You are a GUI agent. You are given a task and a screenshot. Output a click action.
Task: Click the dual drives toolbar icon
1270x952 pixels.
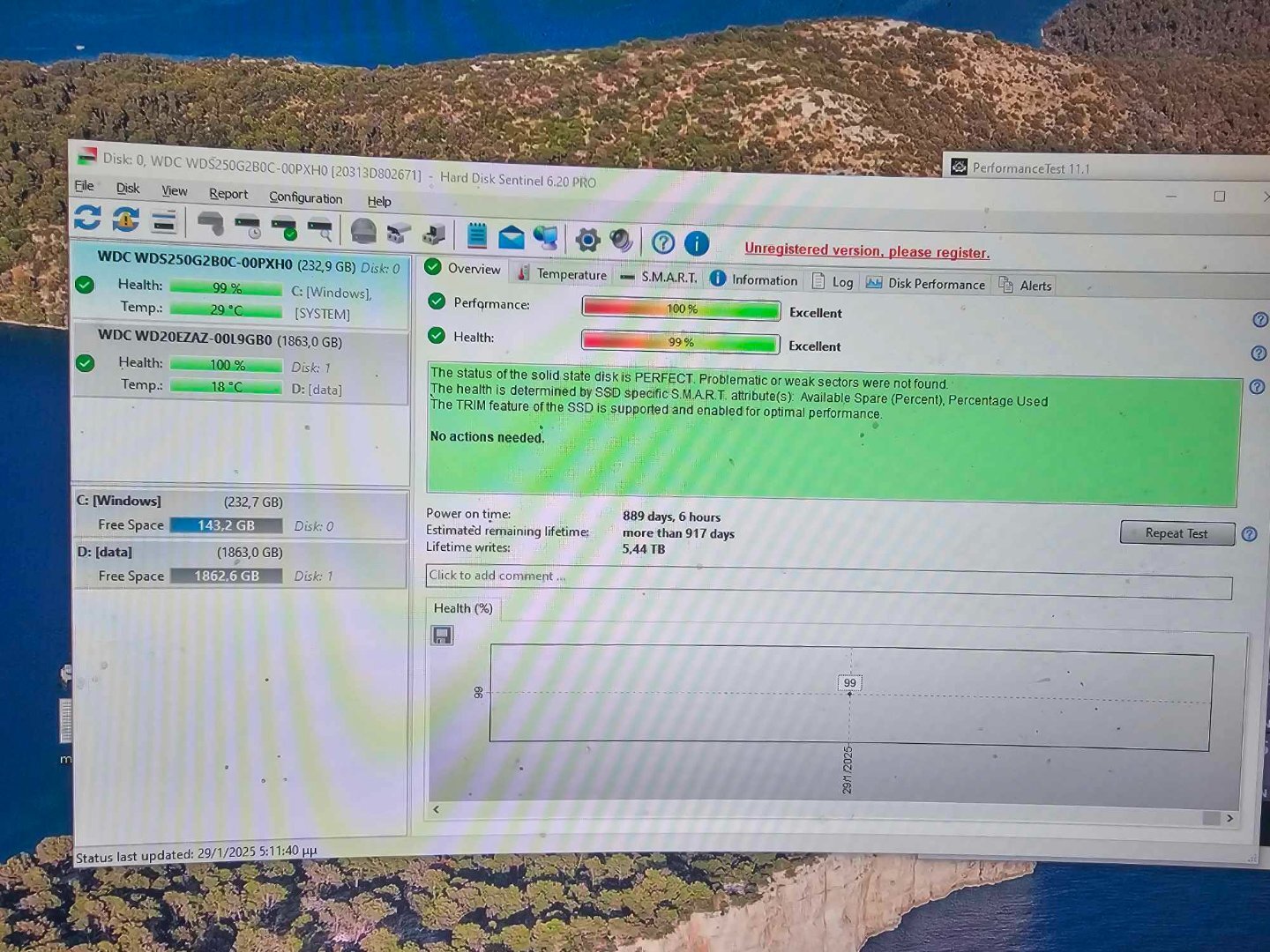point(399,233)
